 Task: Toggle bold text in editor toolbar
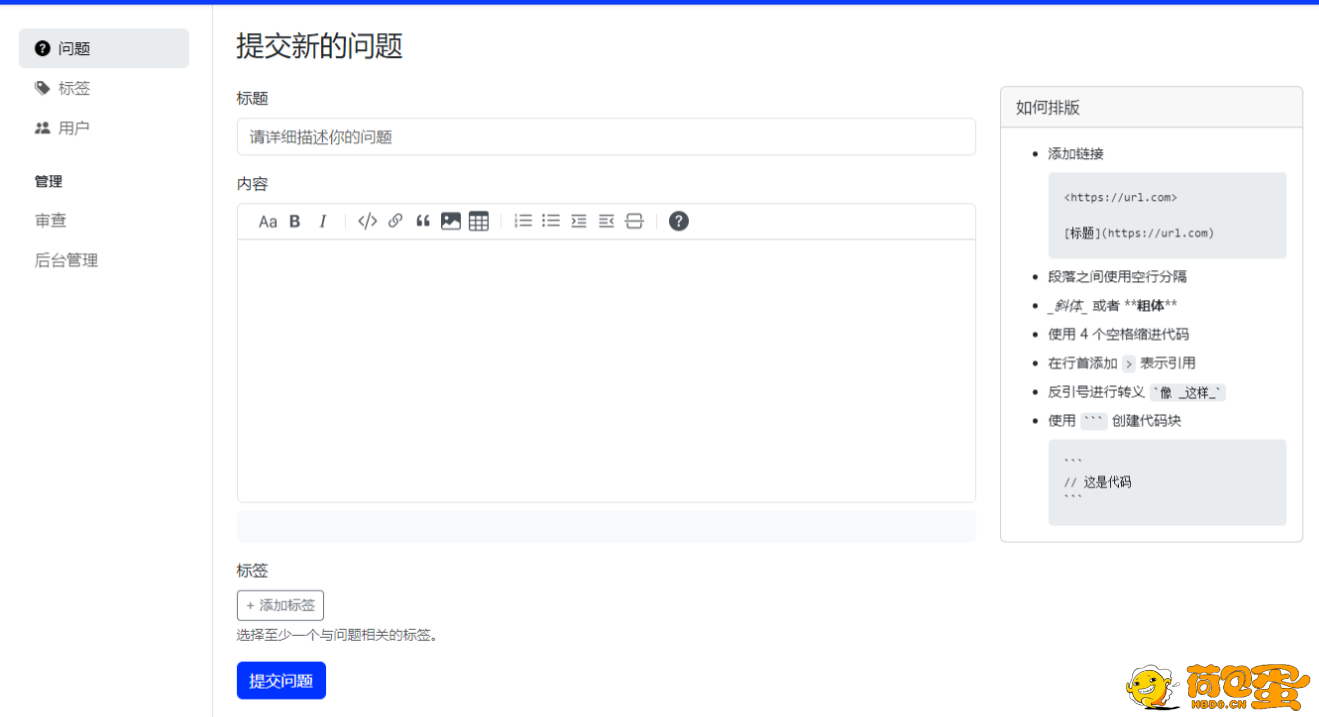click(x=295, y=222)
